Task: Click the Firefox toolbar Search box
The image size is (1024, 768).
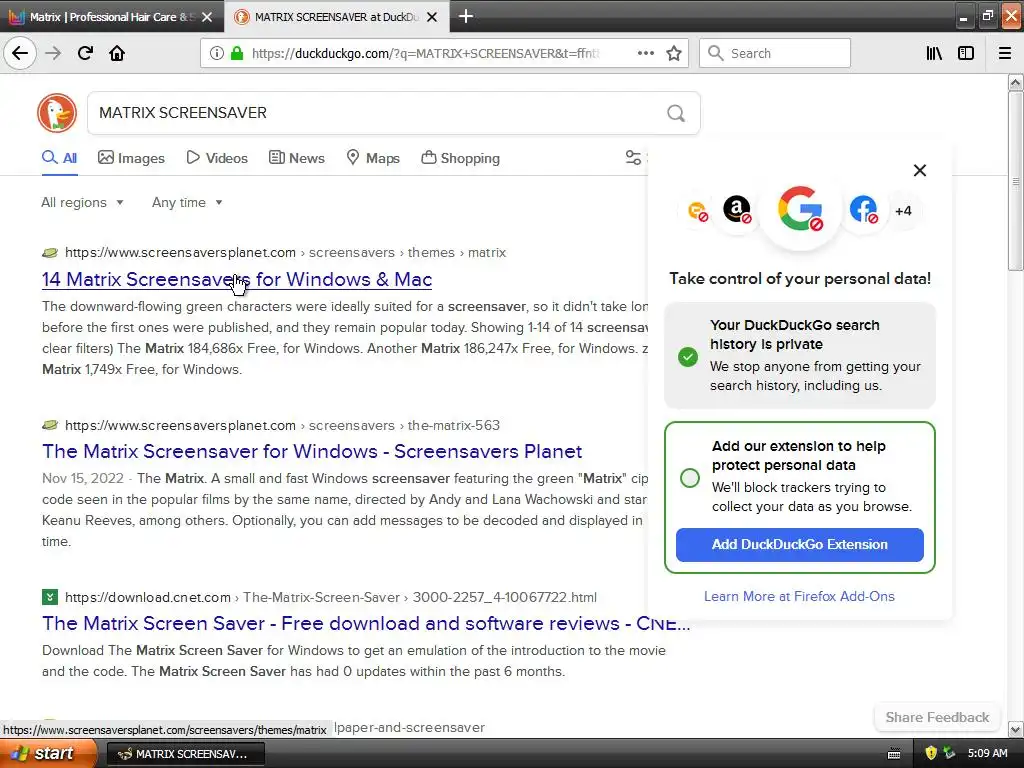Action: point(775,53)
